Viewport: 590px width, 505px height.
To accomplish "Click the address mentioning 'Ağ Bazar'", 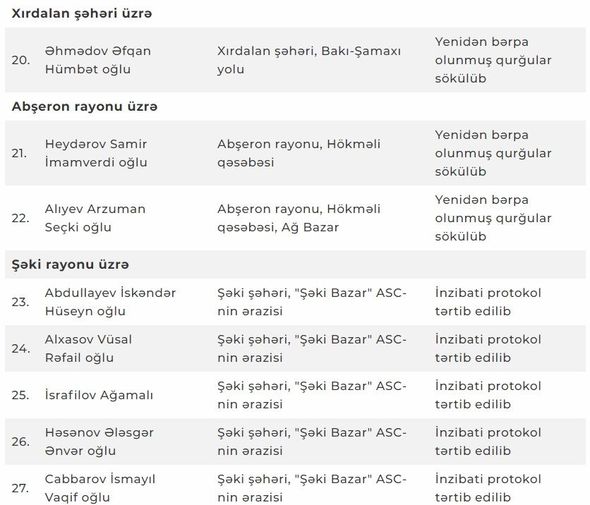I will pyautogui.click(x=299, y=218).
